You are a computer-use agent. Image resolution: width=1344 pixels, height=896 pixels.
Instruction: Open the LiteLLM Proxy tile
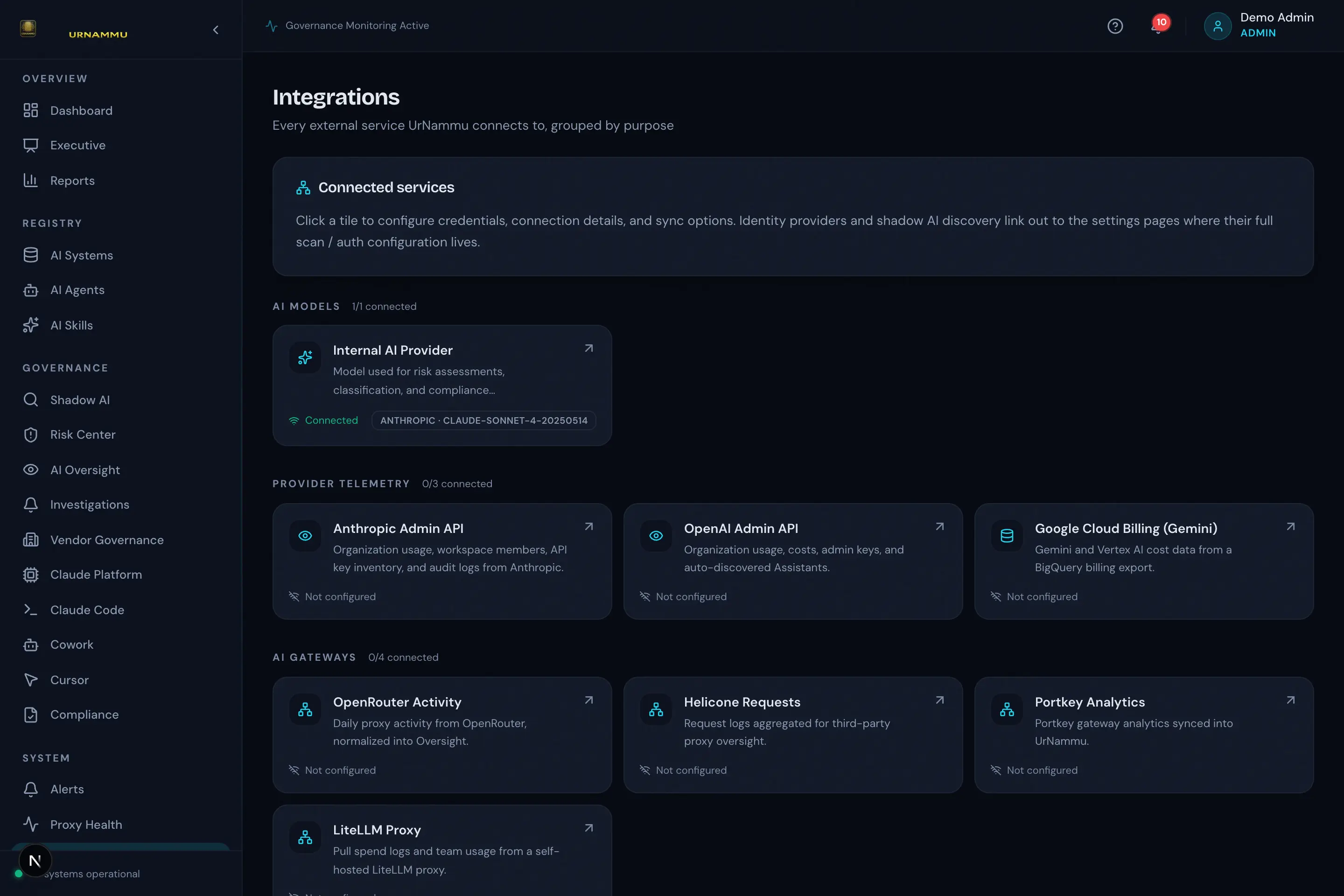[x=442, y=850]
